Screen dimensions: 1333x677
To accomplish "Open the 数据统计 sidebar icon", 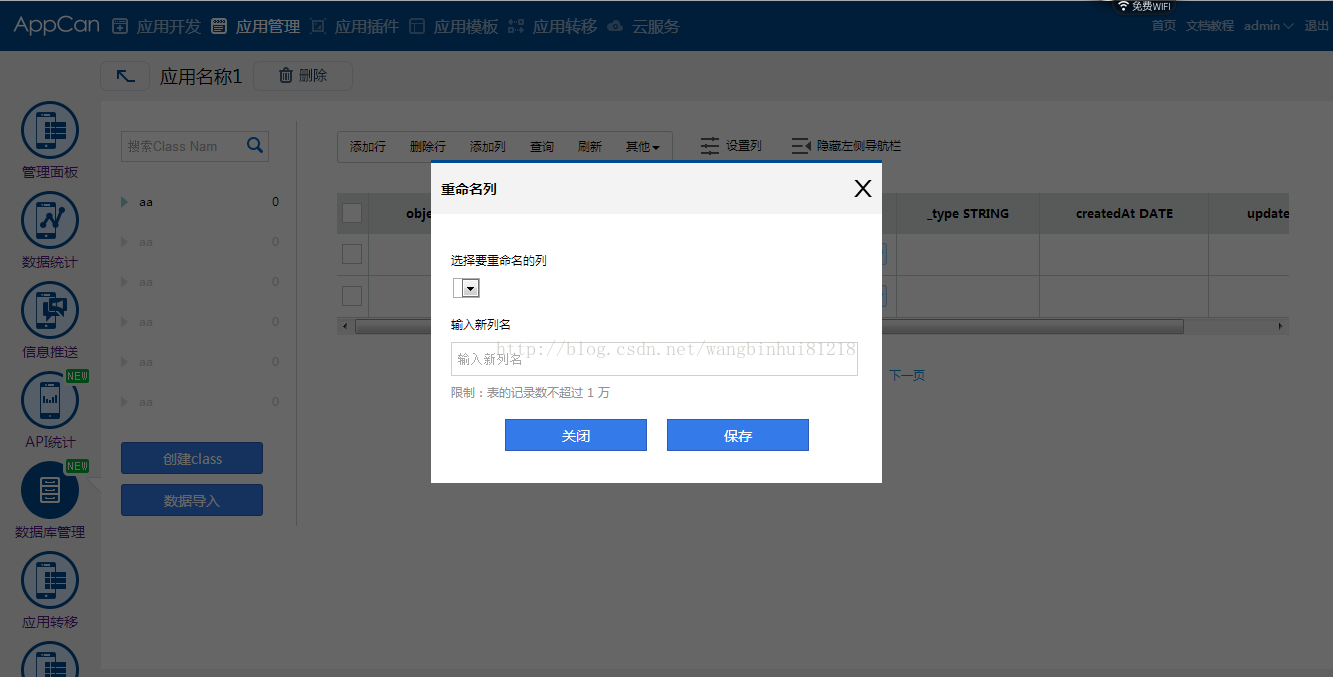I will pos(50,220).
